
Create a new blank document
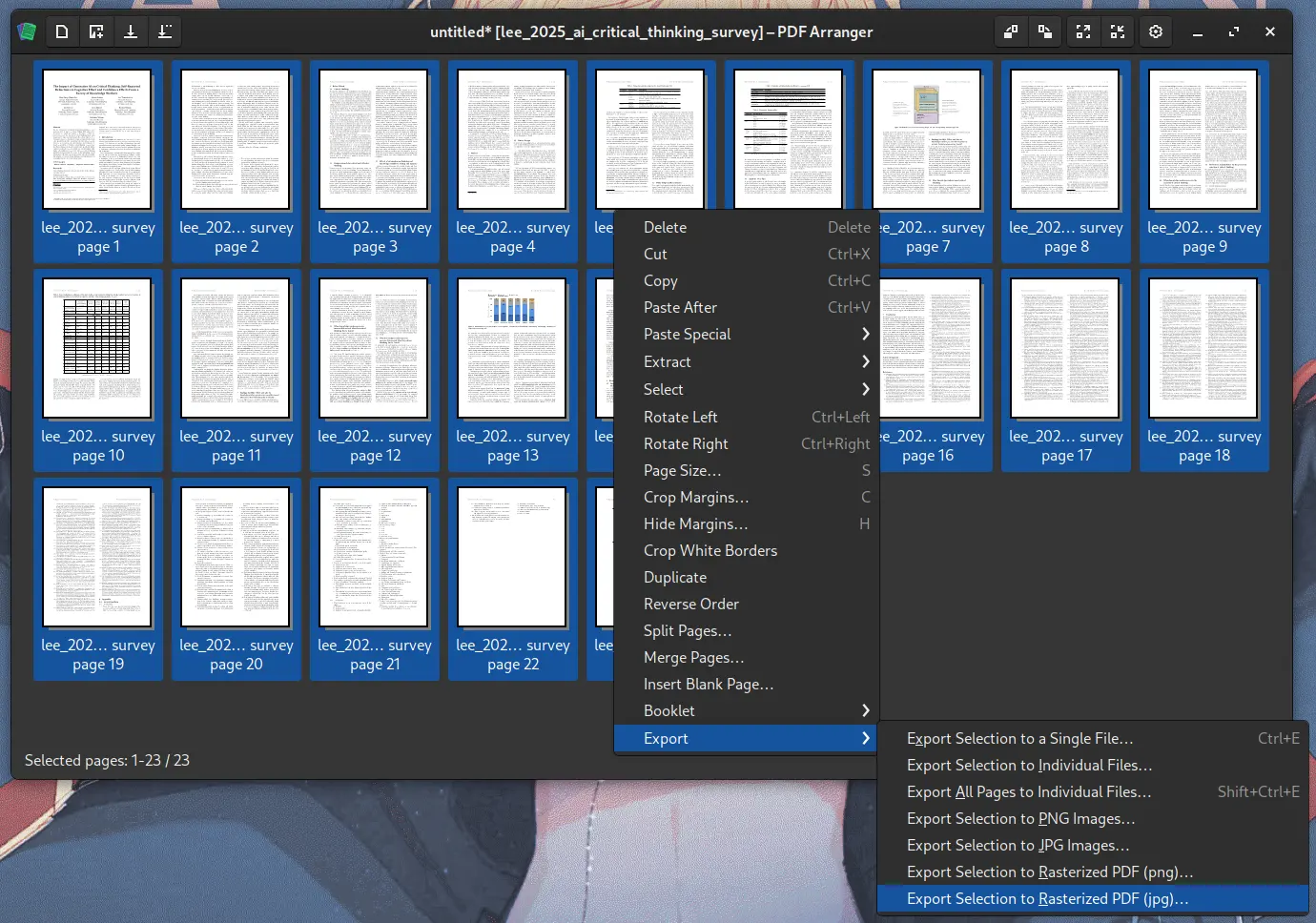pos(62,31)
